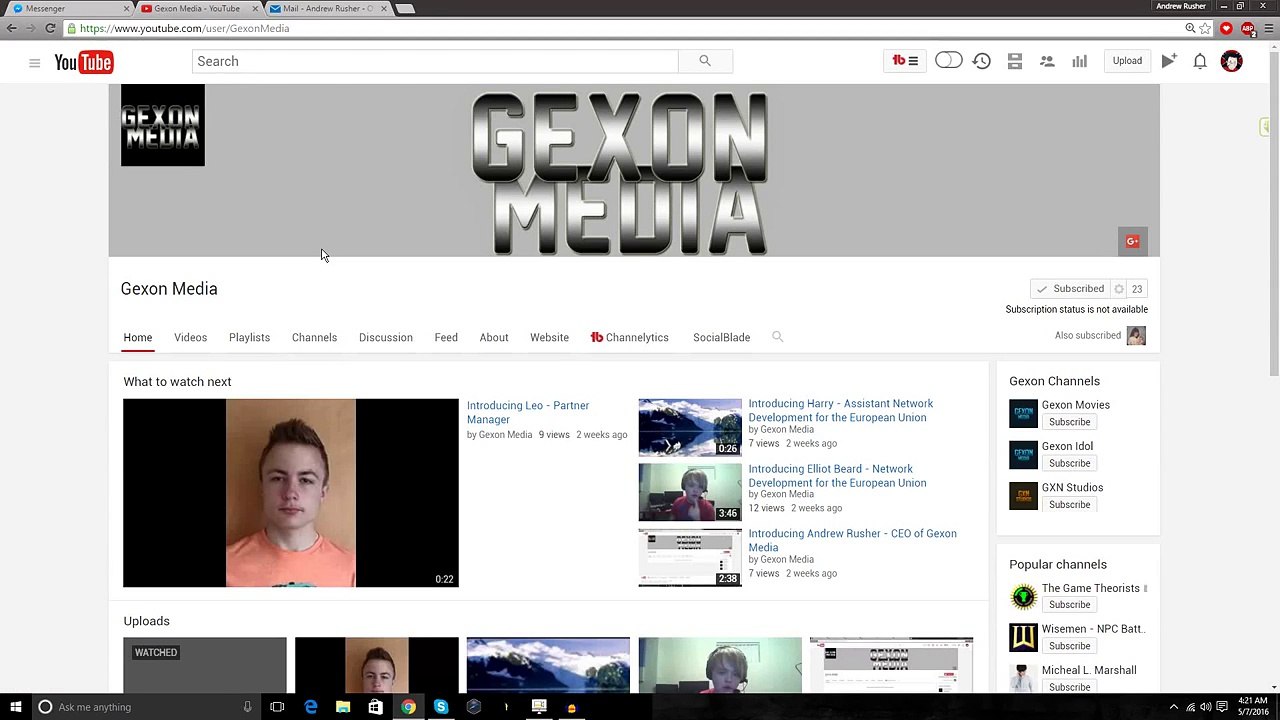Open the Channels tab

314,338
